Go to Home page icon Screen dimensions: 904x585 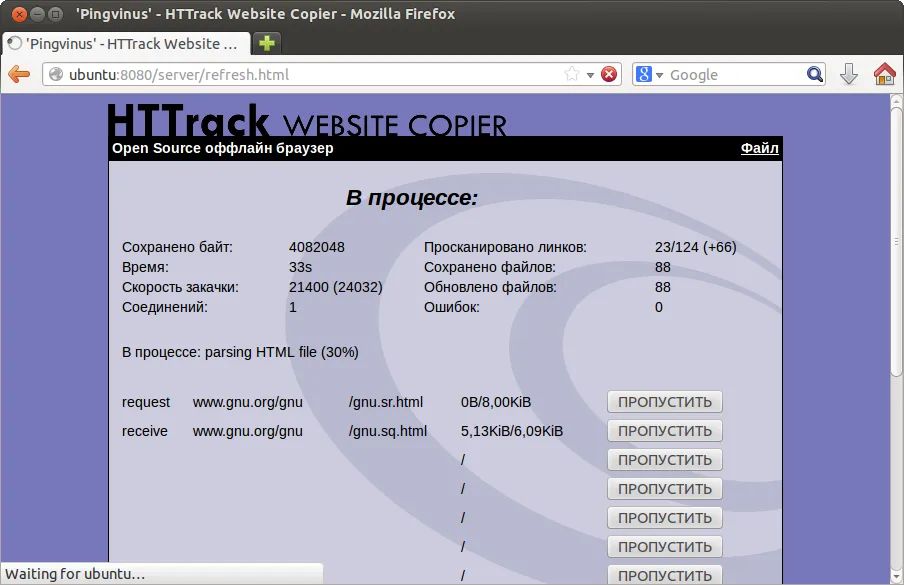pyautogui.click(x=884, y=74)
